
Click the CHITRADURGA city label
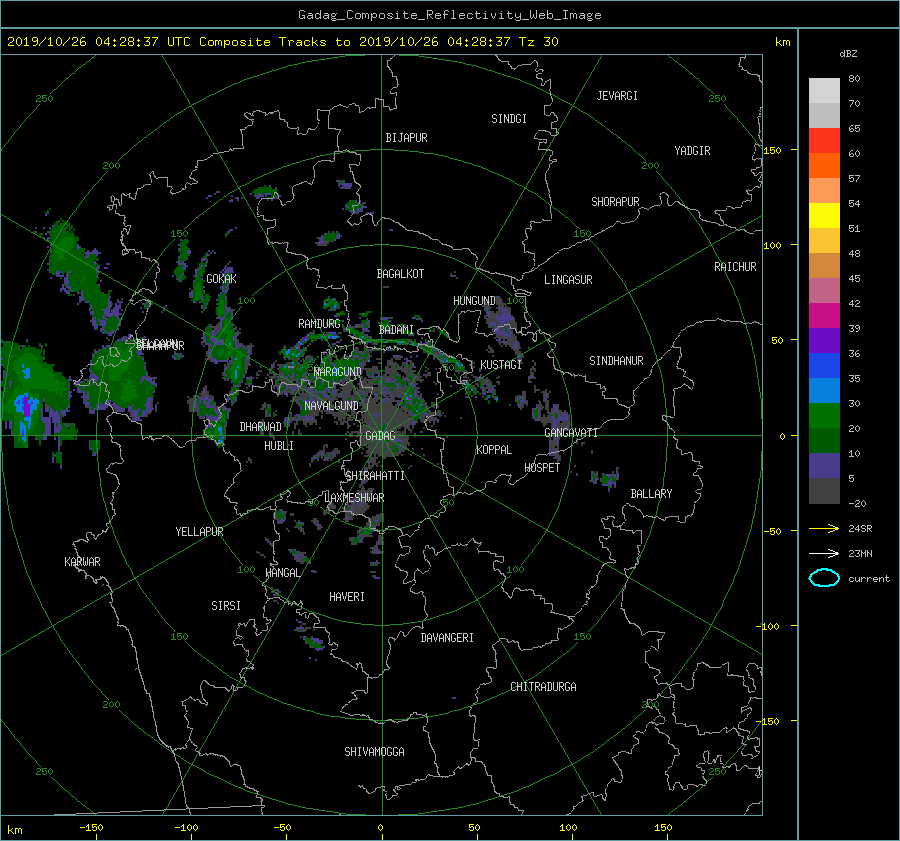pos(543,687)
